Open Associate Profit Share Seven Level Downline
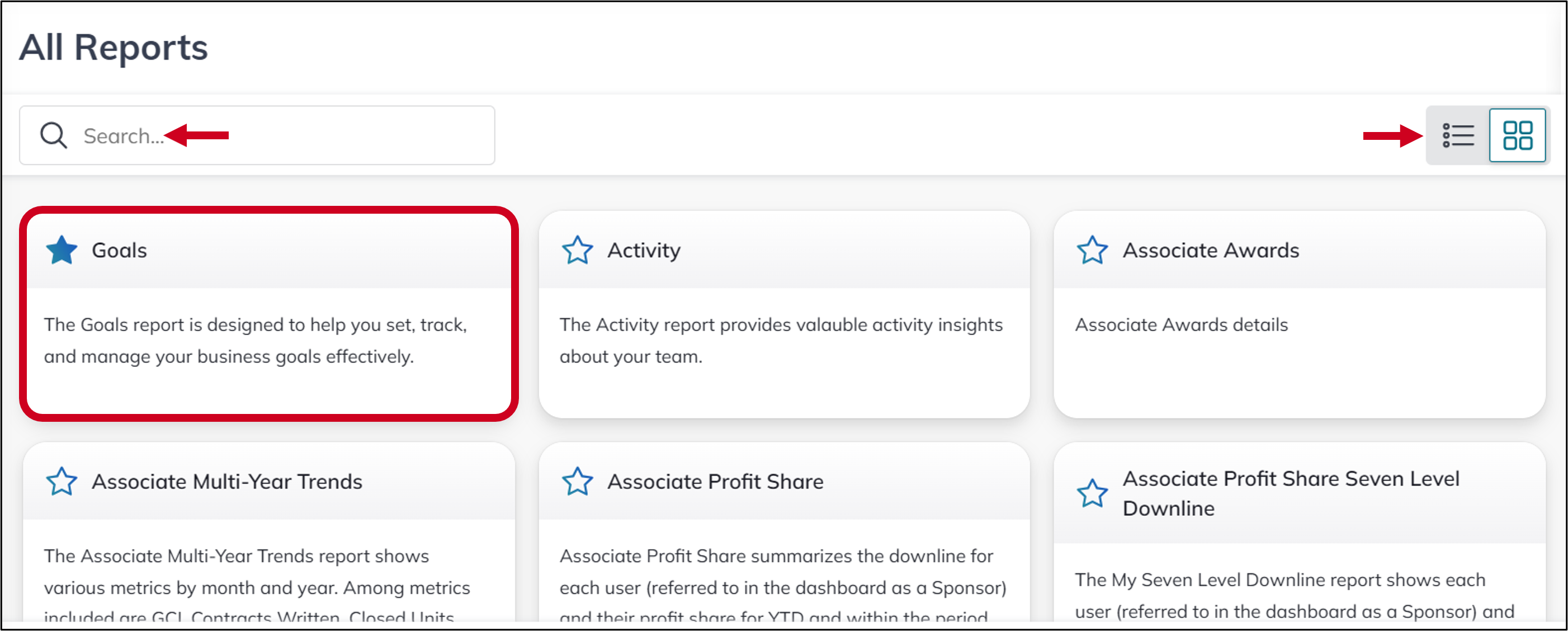This screenshot has width=1568, height=631. [1291, 493]
